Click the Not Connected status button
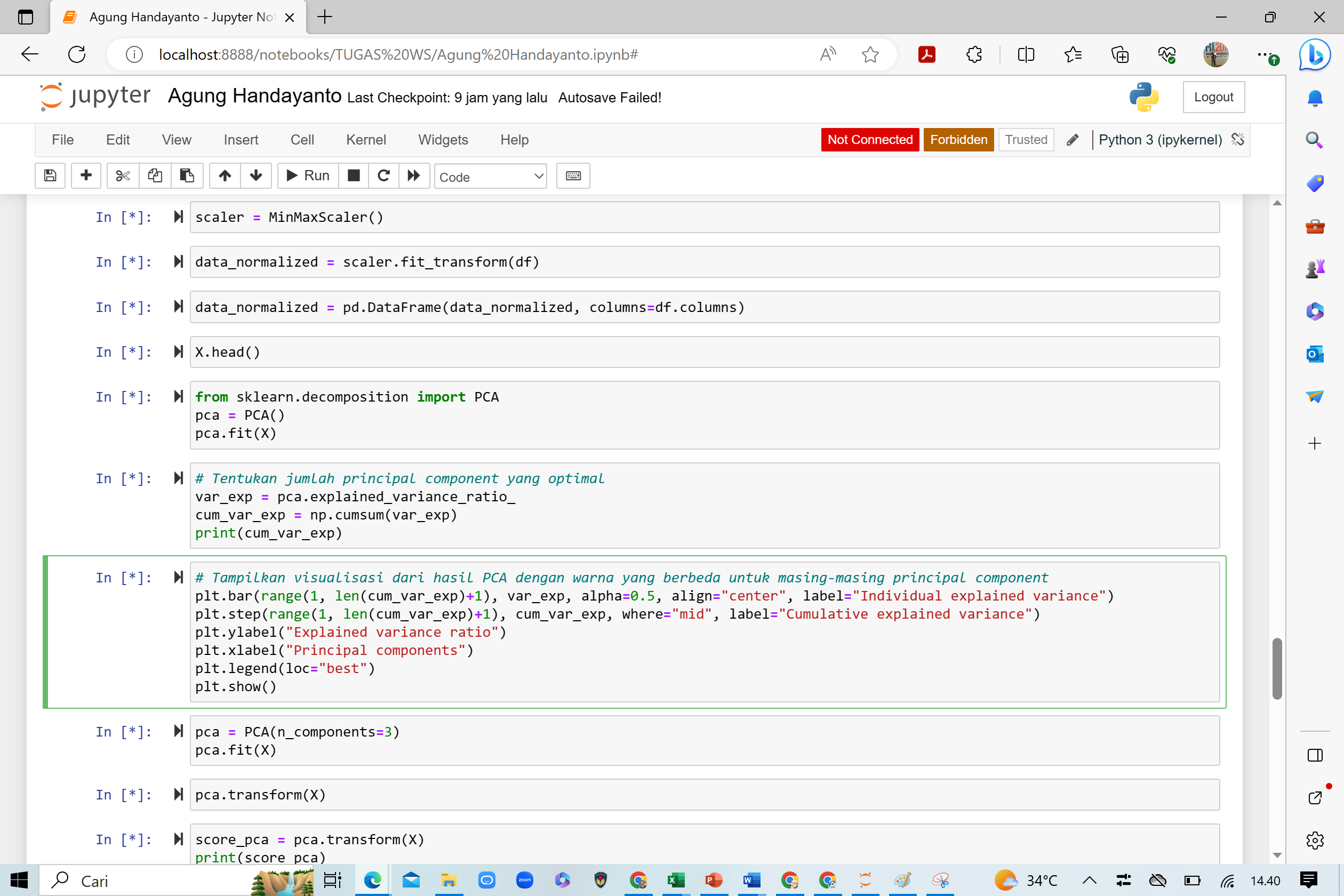 click(870, 139)
